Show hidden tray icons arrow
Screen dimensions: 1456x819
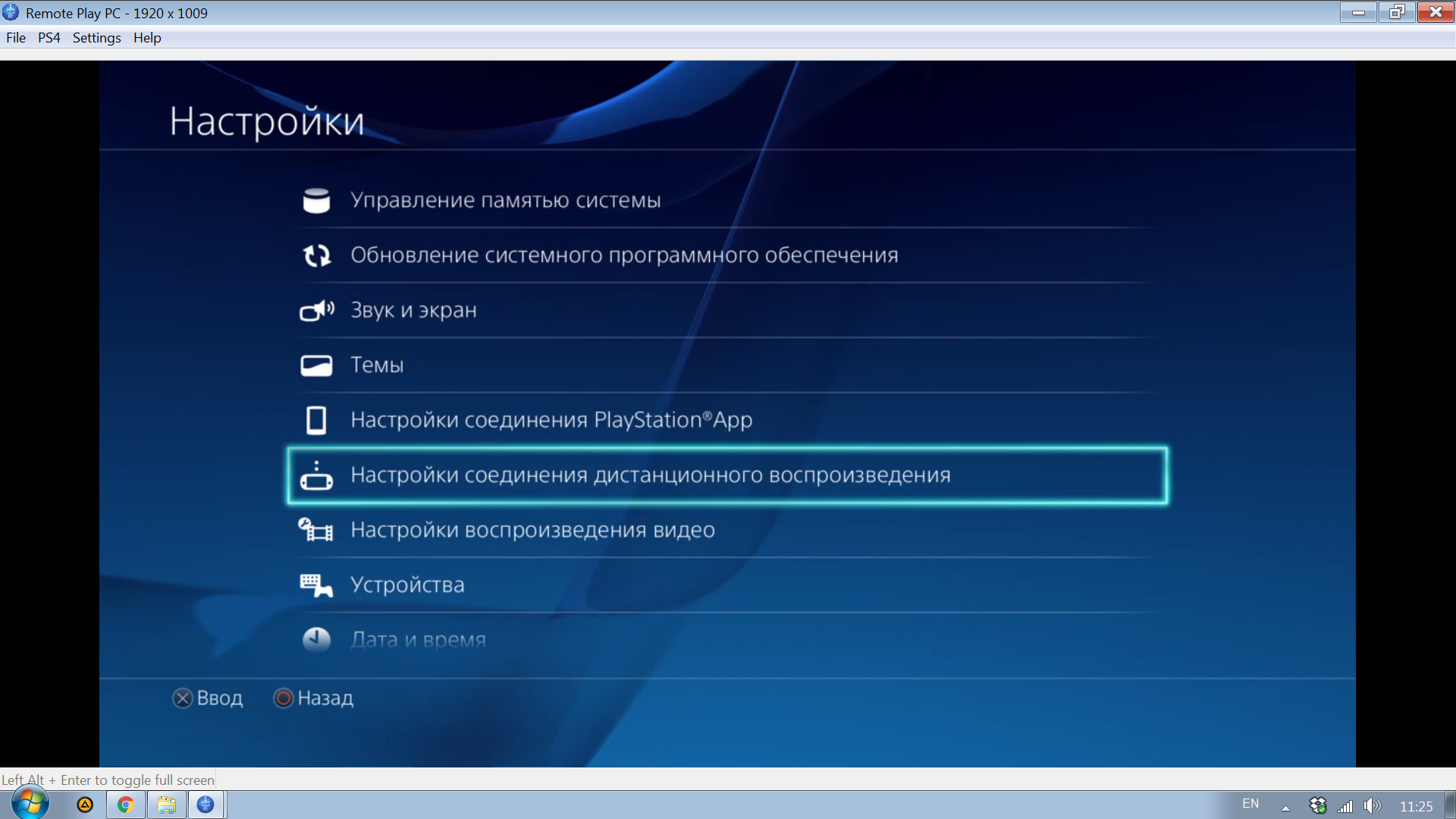coord(1285,808)
